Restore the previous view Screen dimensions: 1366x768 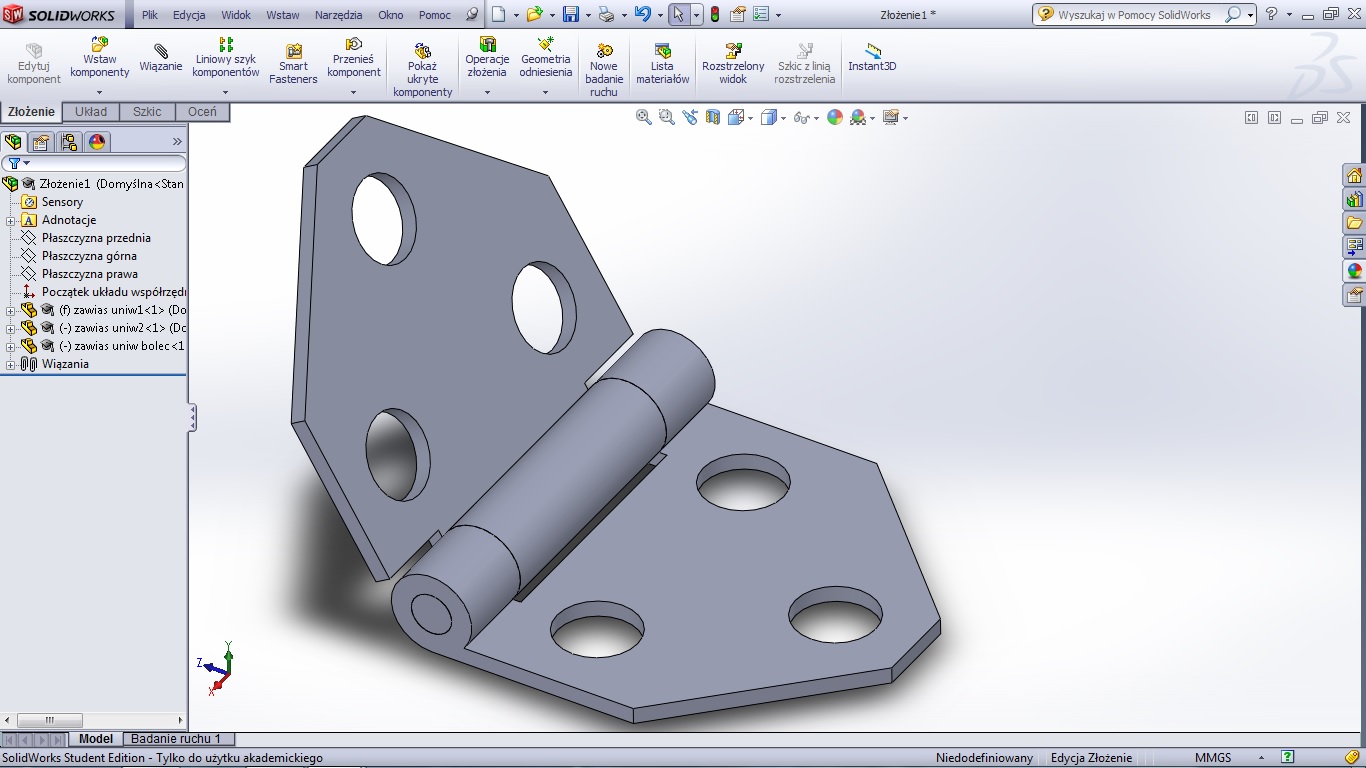point(690,117)
